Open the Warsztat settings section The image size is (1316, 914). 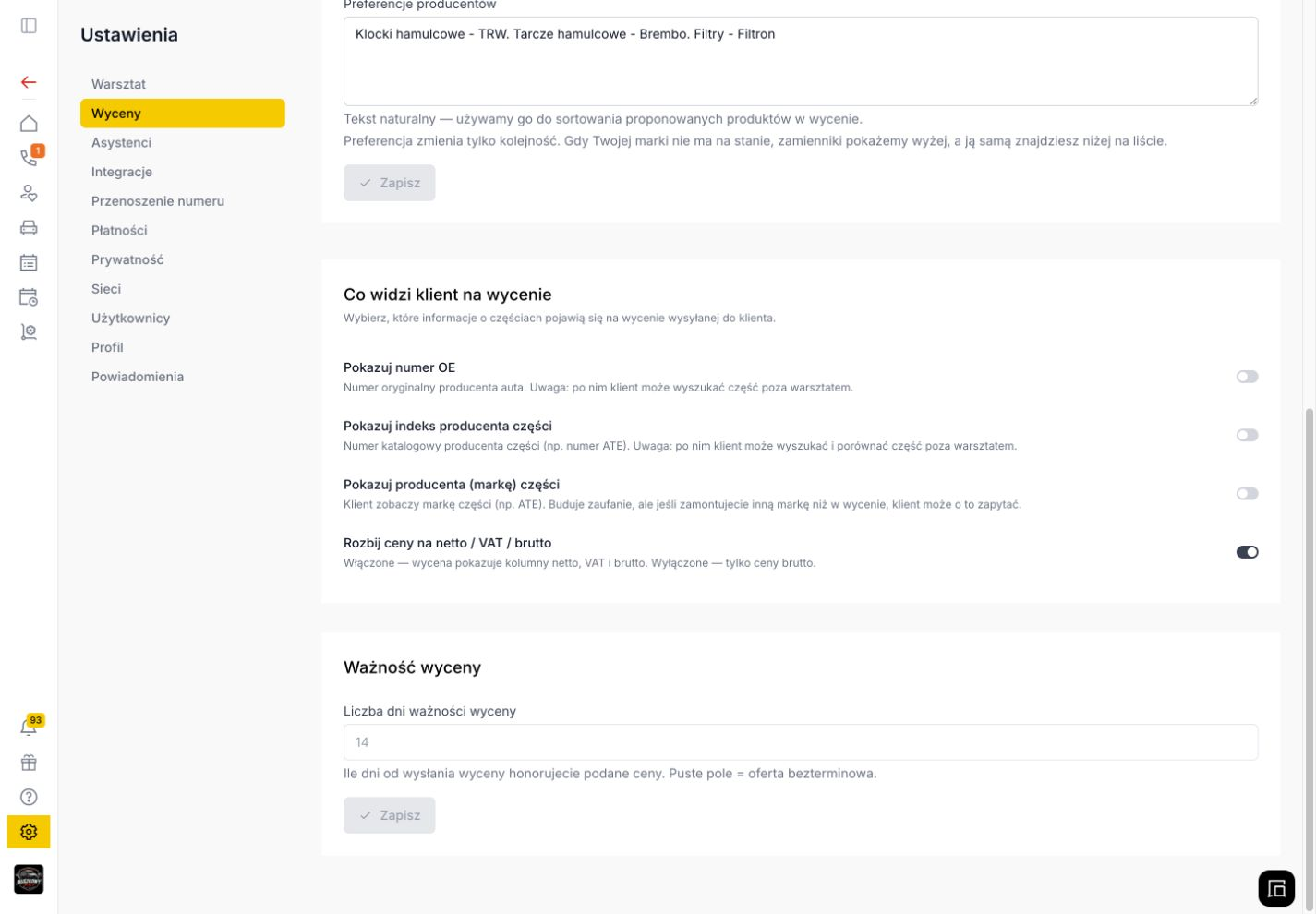[183, 84]
